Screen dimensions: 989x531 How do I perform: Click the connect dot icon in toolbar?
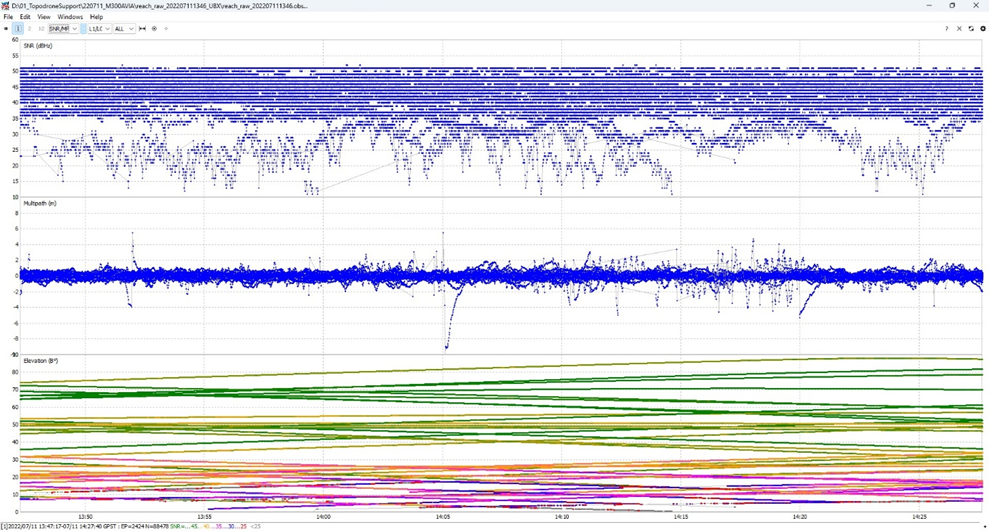click(6, 28)
